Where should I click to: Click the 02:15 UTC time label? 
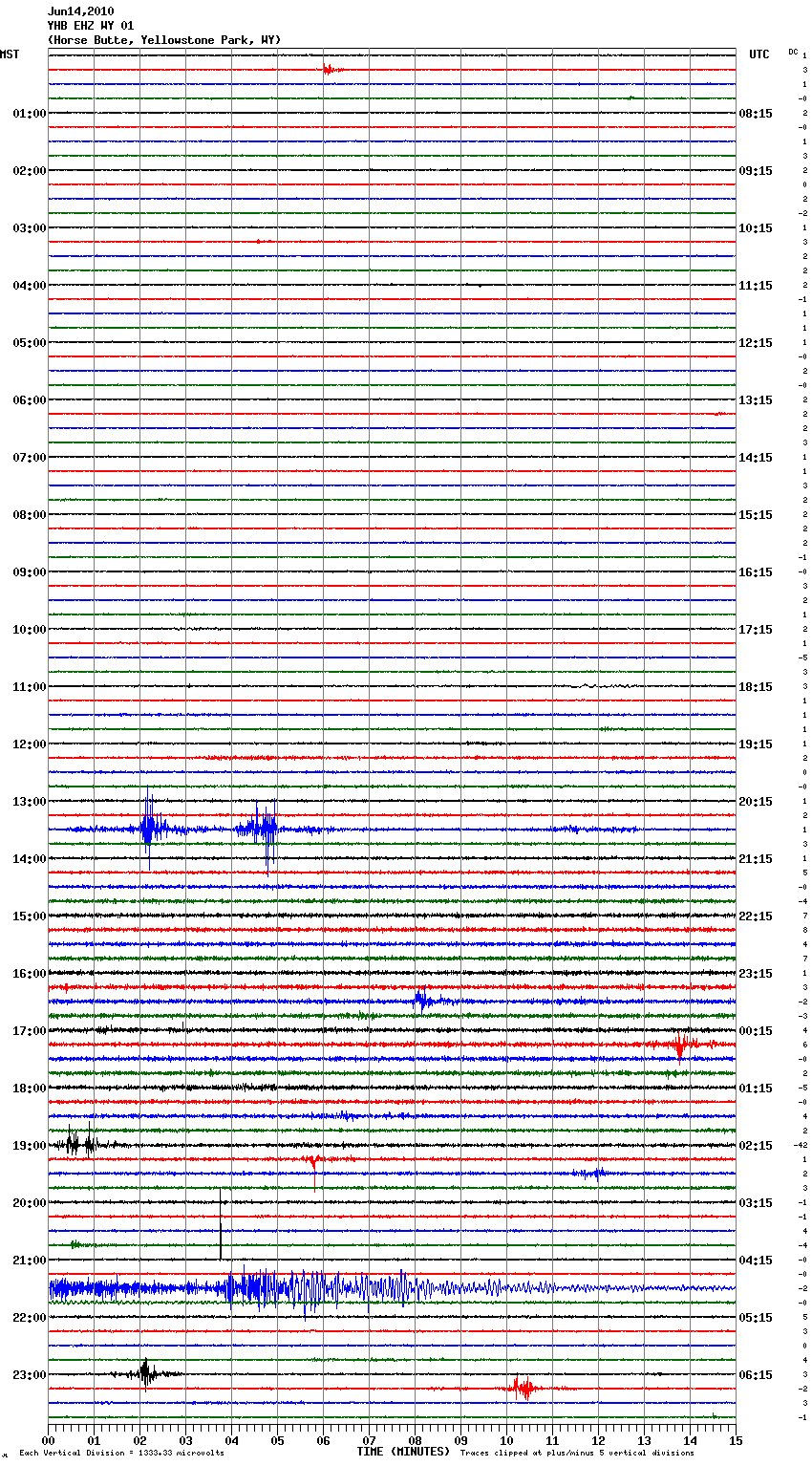pyautogui.click(x=756, y=1146)
